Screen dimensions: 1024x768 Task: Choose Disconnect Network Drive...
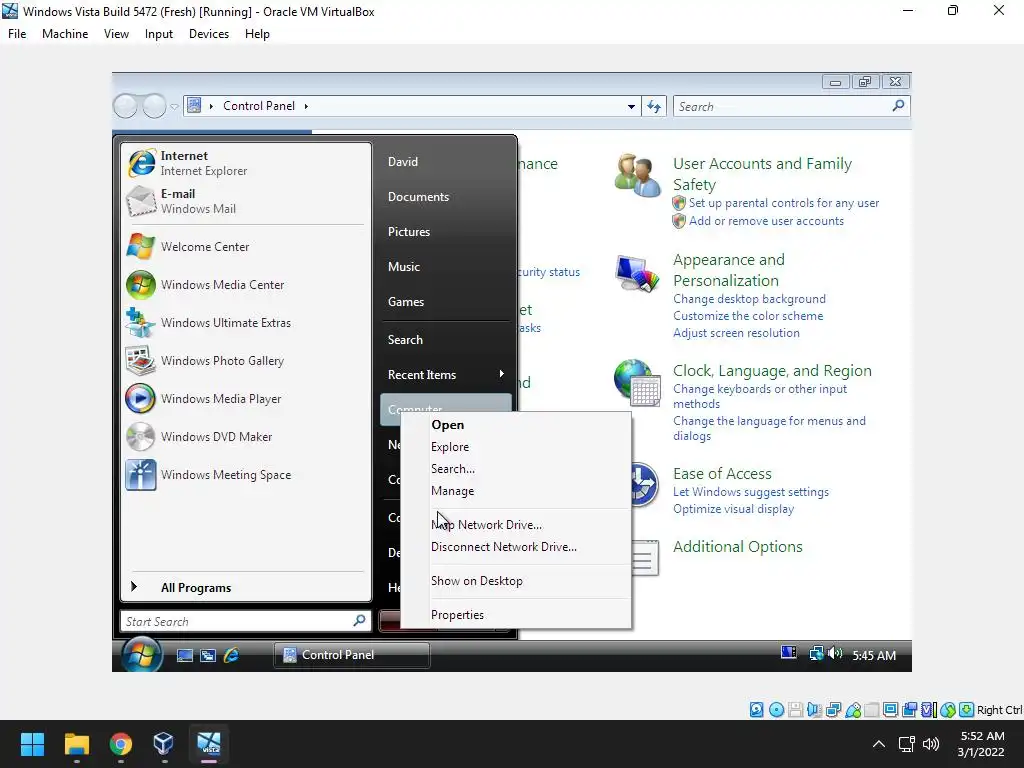[516, 547]
